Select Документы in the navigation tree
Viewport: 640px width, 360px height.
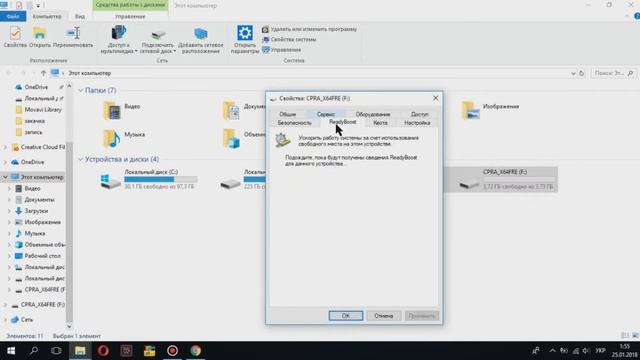pos(39,200)
